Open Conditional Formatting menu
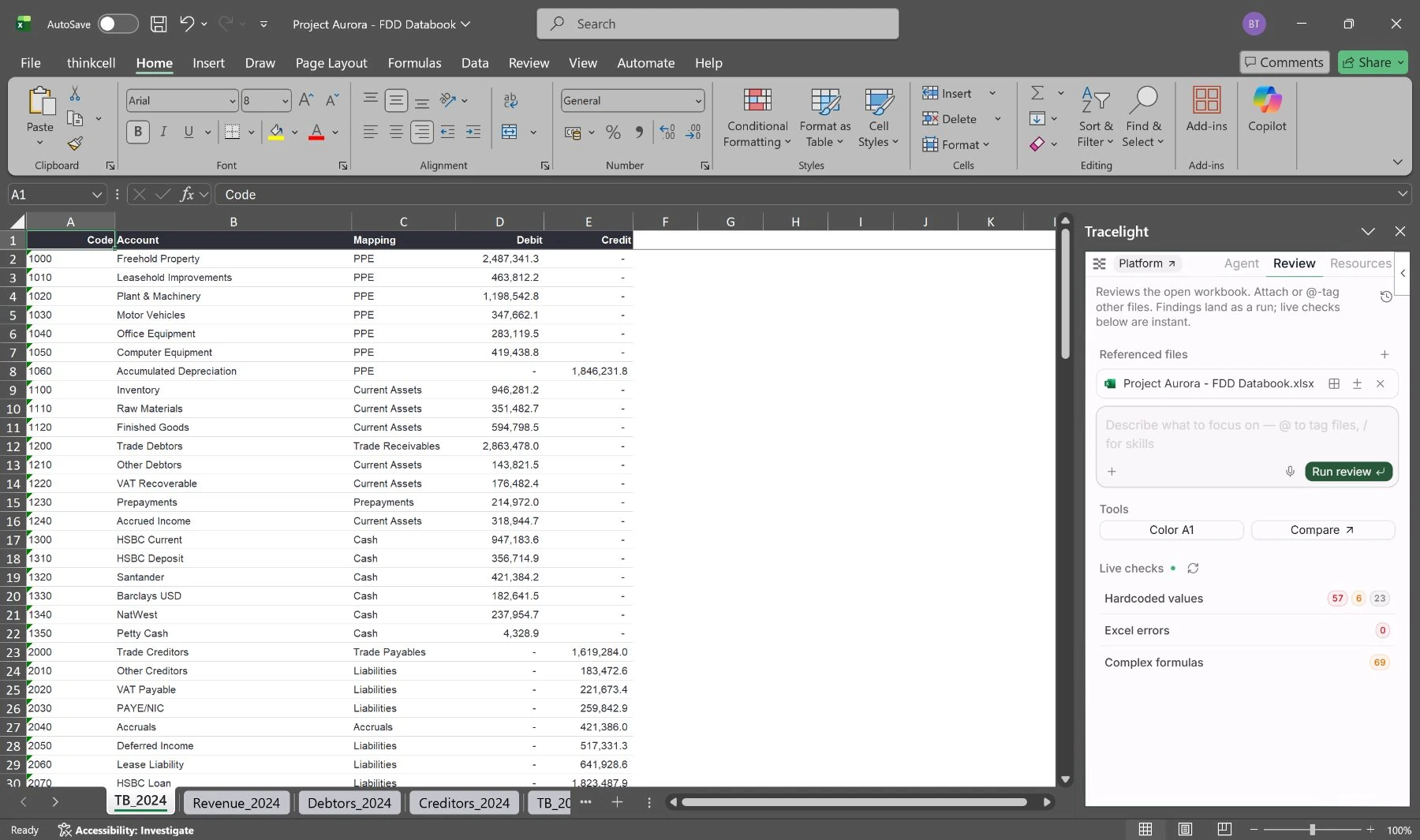 coord(757,118)
